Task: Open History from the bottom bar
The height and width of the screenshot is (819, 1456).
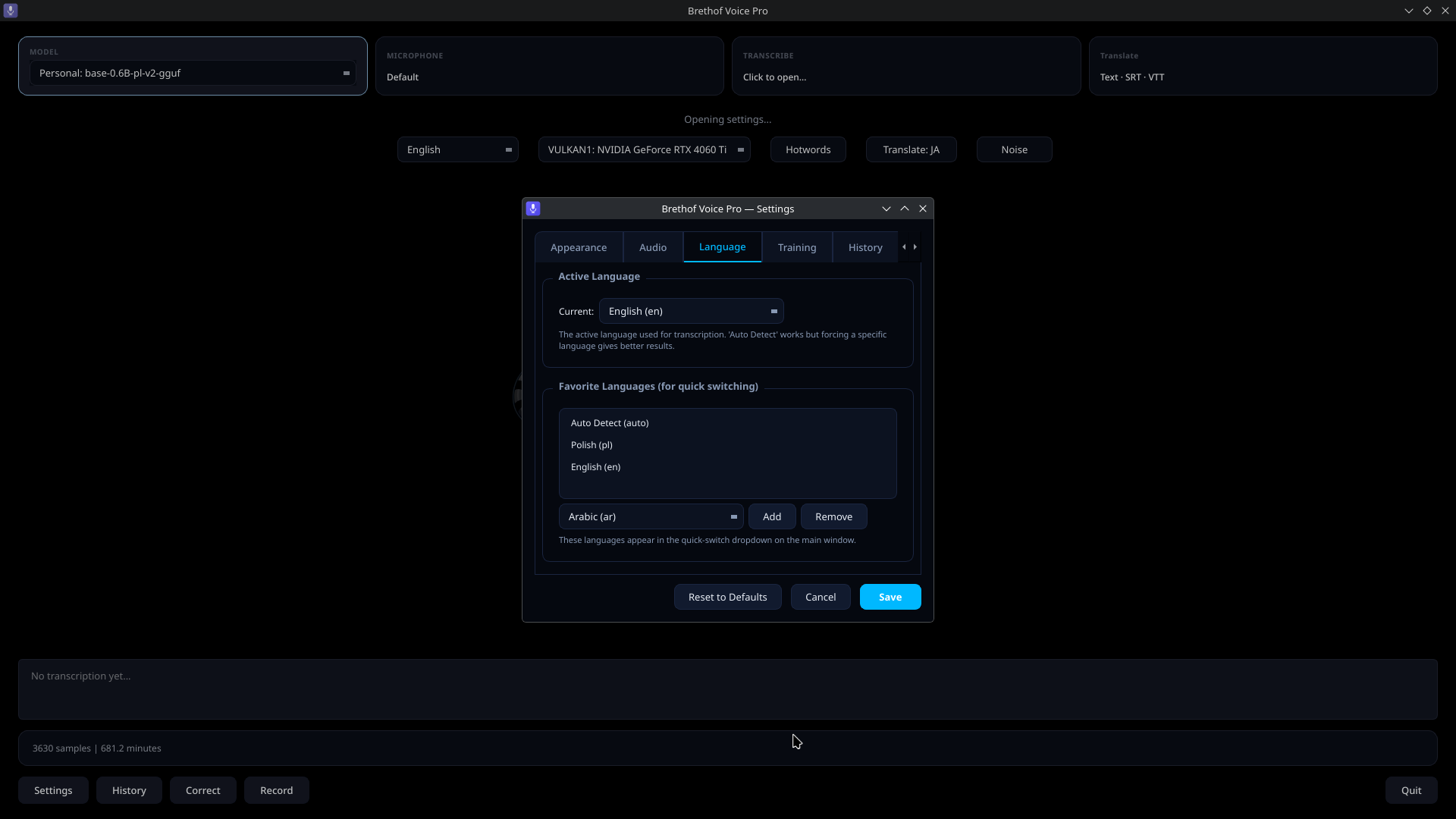Action: (x=129, y=790)
